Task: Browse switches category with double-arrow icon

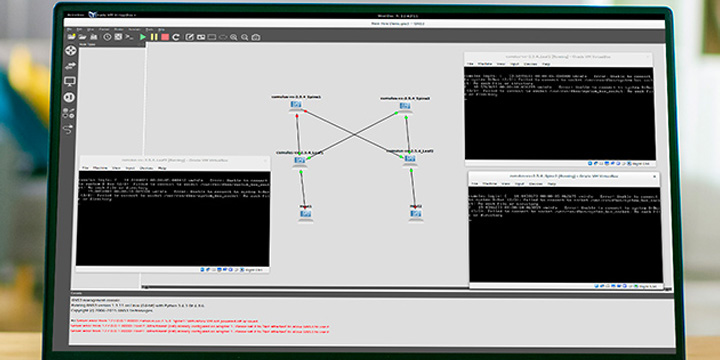Action: click(70, 66)
